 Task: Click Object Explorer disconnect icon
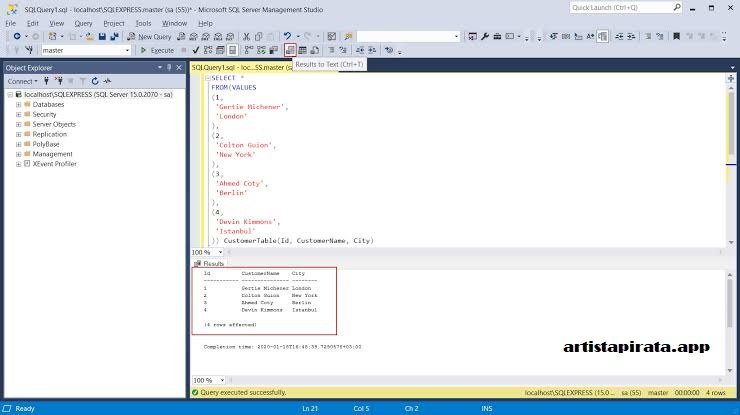59,81
